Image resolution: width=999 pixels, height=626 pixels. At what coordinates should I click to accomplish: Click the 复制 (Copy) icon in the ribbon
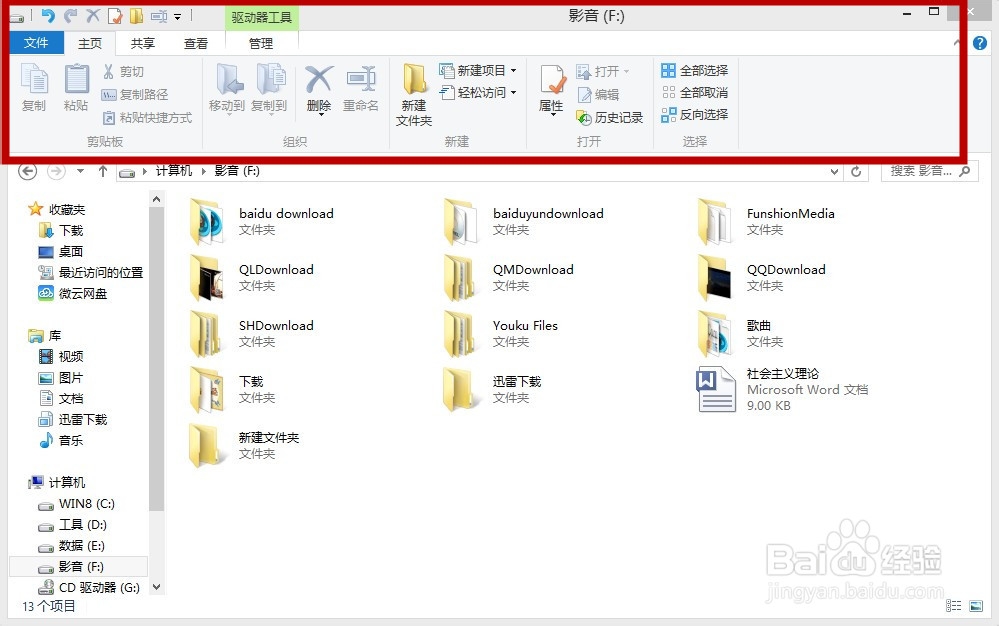tap(35, 88)
